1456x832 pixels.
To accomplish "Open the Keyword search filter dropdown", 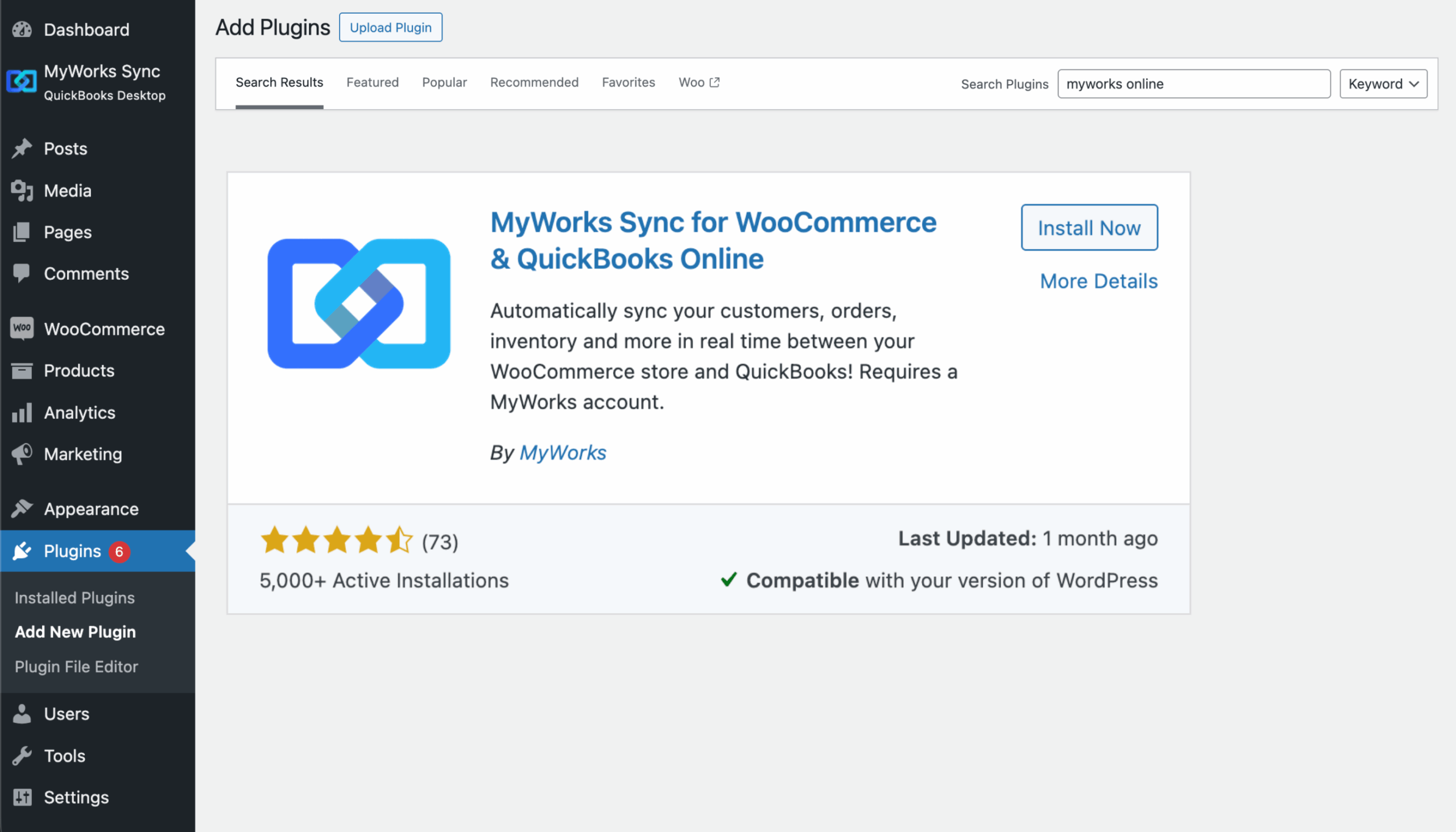I will (1383, 84).
